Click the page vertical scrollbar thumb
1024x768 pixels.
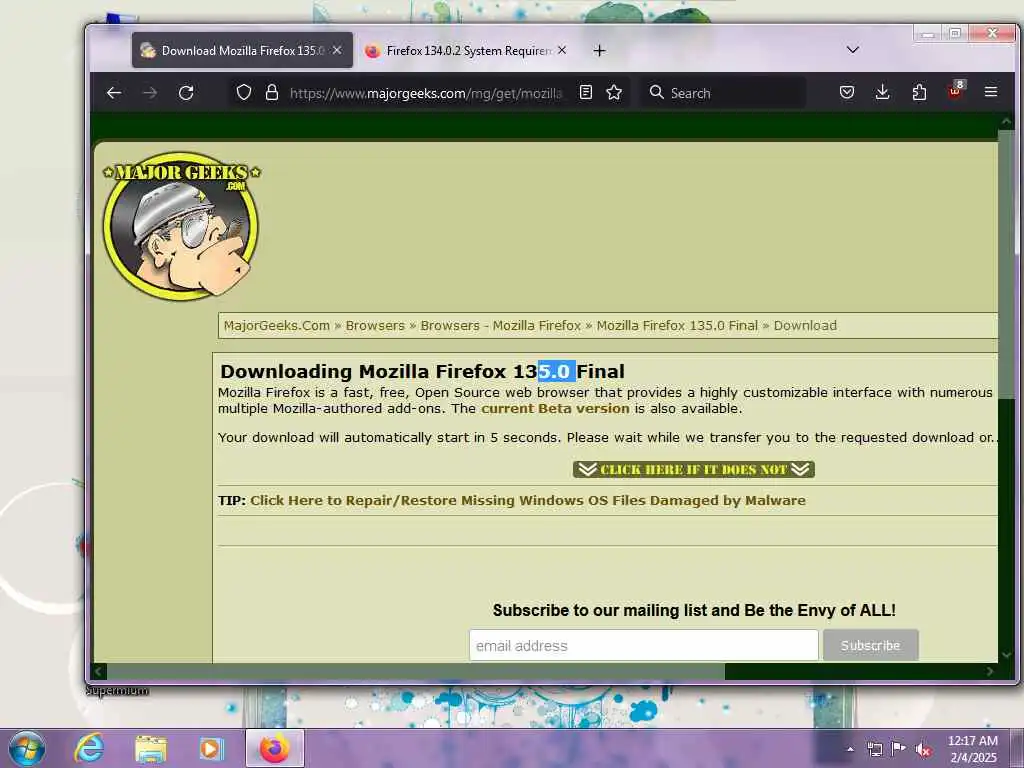1006,264
